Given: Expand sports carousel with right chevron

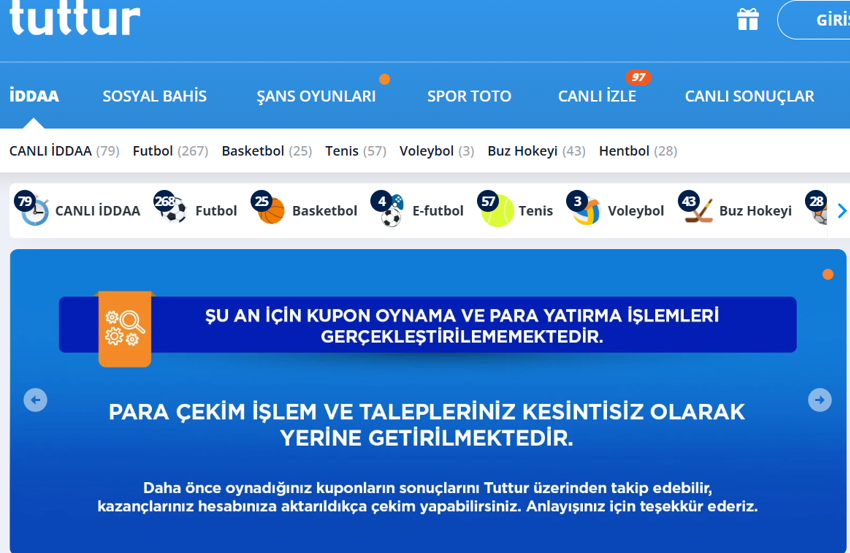Looking at the screenshot, I should click(841, 211).
